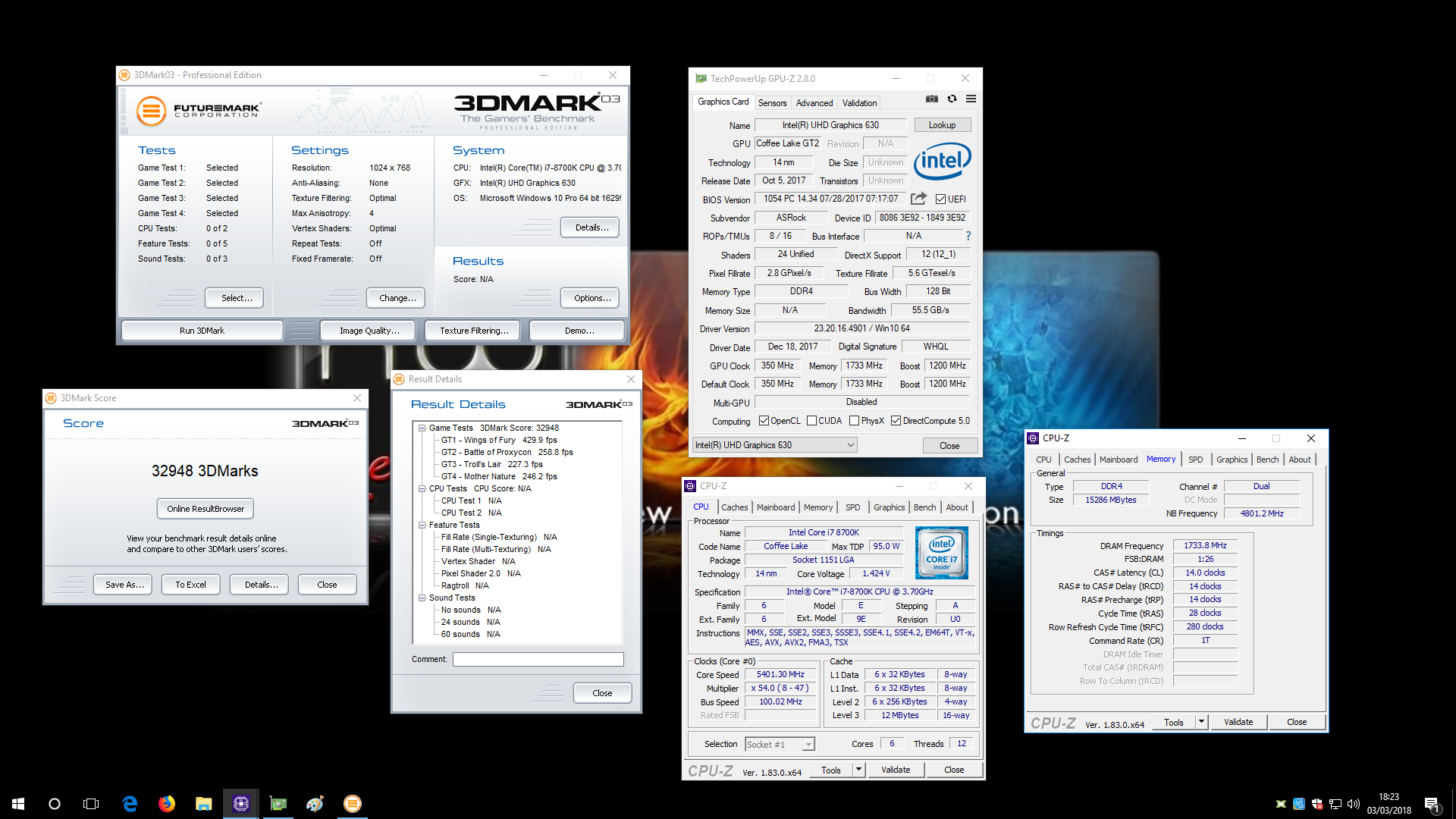Click the Futuremark logo in 3DMark03
The width and height of the screenshot is (1456, 819).
point(198,111)
